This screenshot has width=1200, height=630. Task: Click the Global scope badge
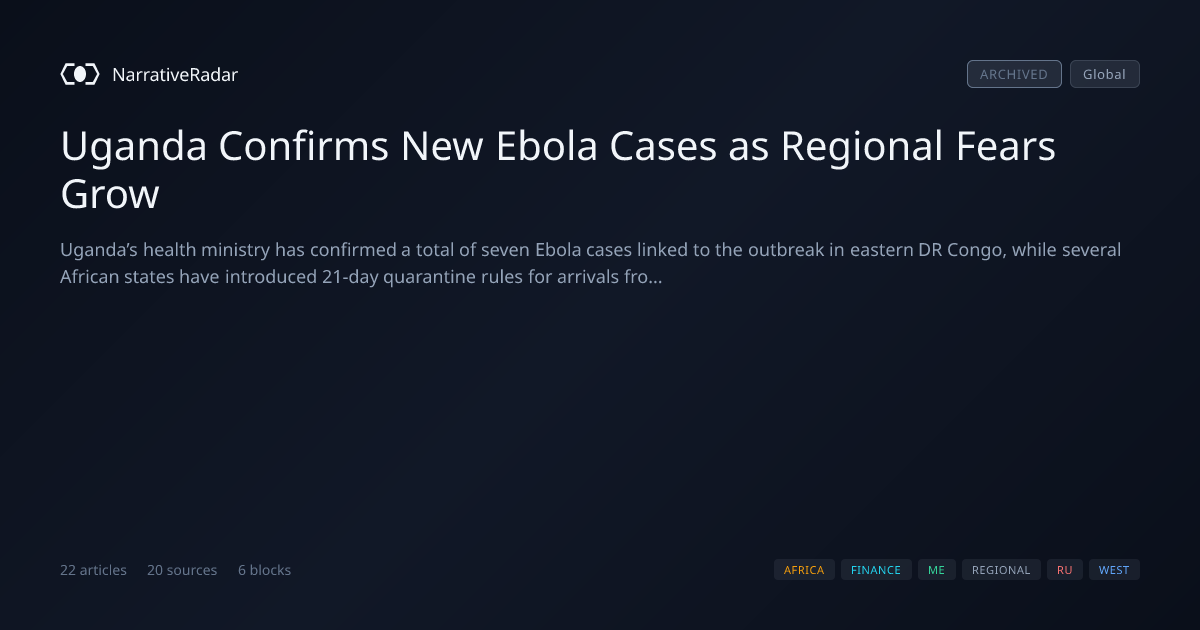pos(1104,74)
